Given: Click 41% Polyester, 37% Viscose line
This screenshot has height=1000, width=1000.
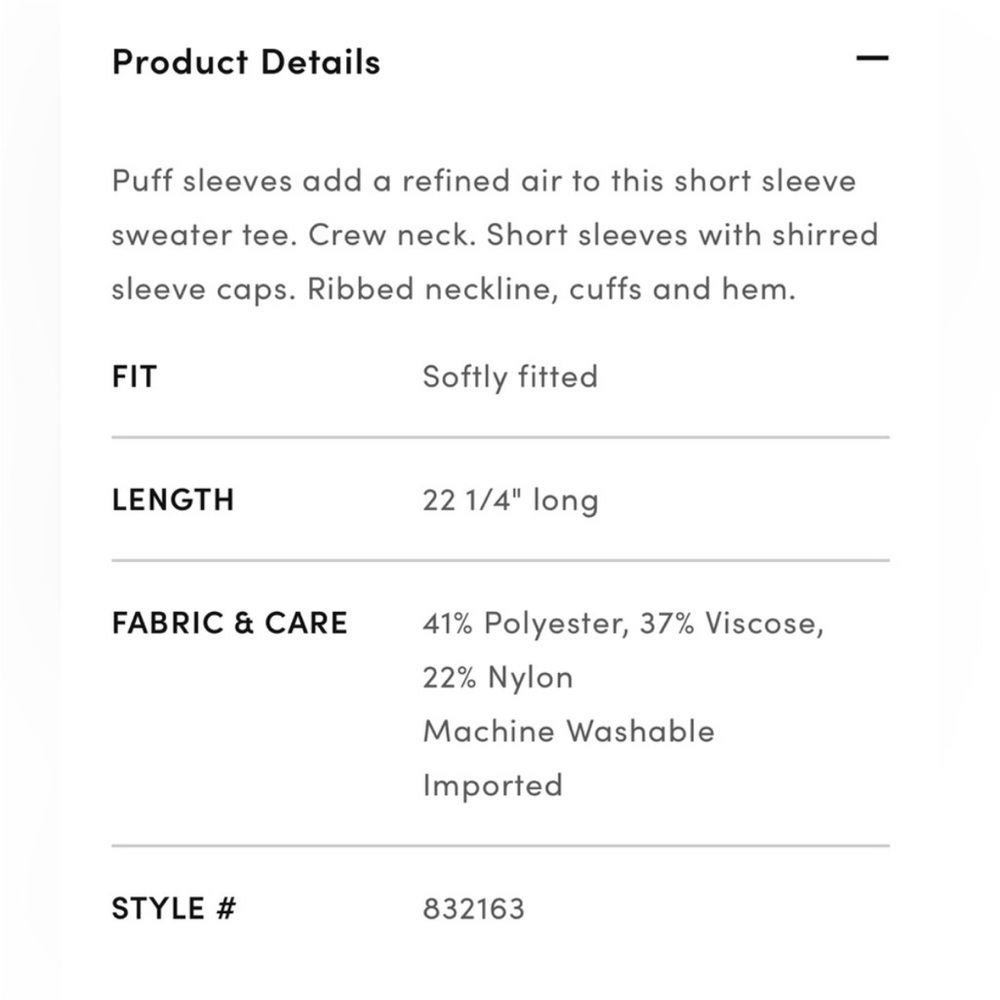Looking at the screenshot, I should 623,623.
